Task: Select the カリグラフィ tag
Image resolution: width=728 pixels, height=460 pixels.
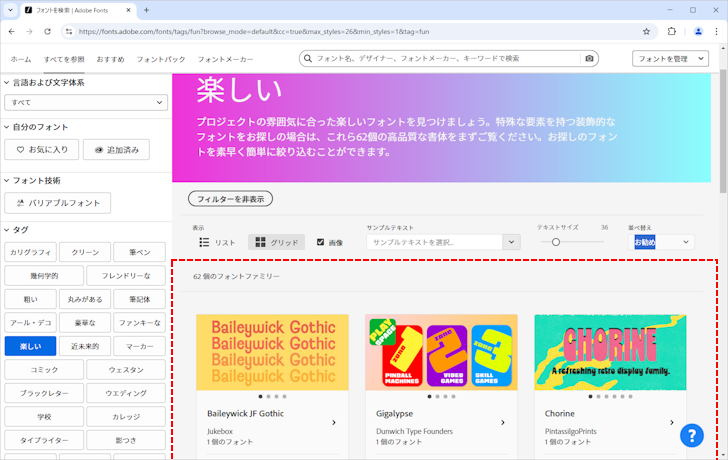Action: point(31,252)
